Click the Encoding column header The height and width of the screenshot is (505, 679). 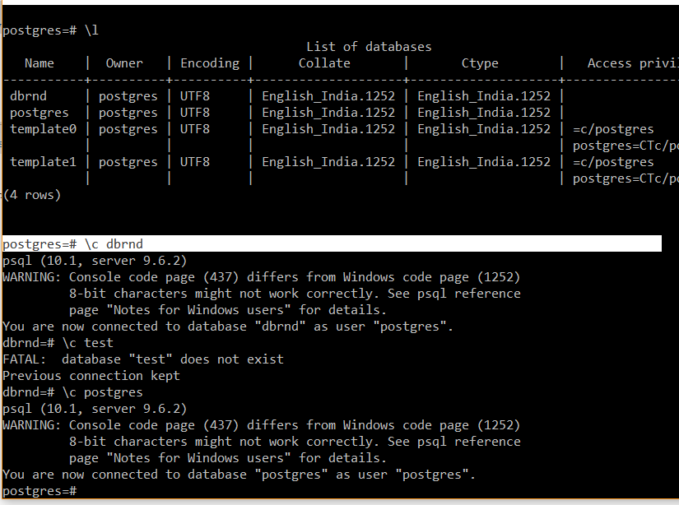click(x=210, y=64)
